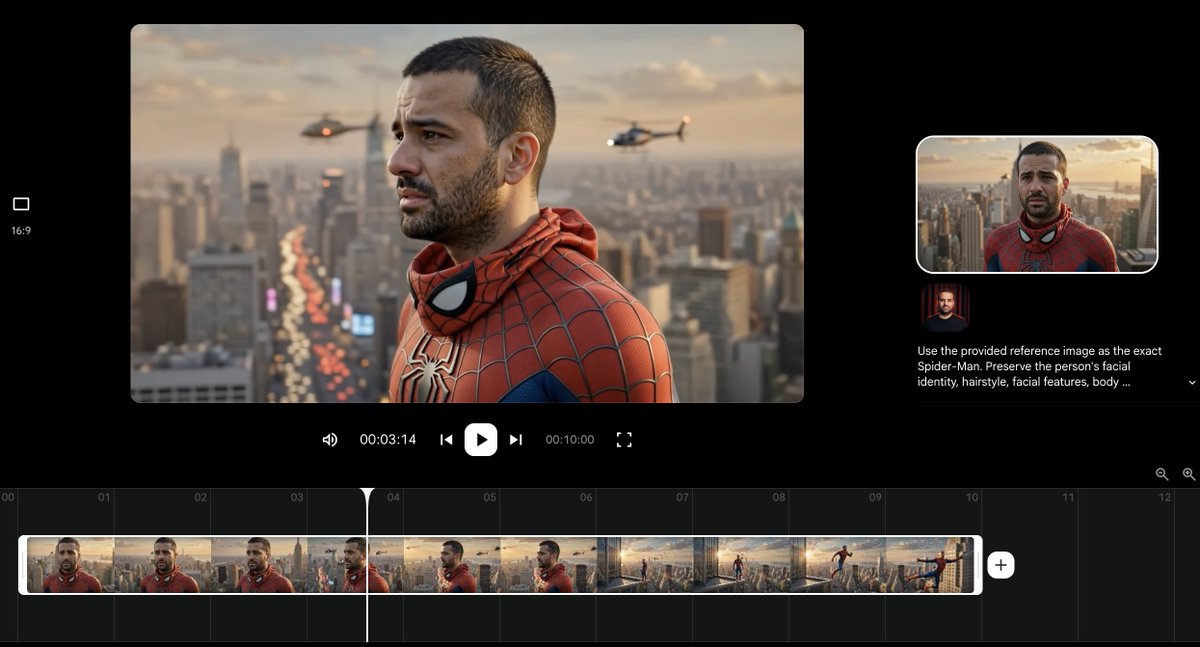Skip to previous frame or clip
Viewport: 1200px width, 647px height.
[447, 440]
